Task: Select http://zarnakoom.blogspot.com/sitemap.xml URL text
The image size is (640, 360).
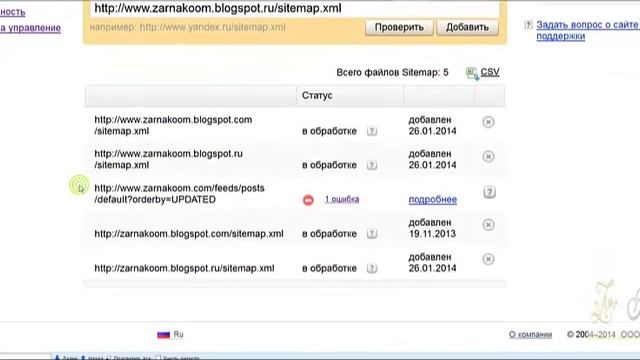Action: pos(189,234)
